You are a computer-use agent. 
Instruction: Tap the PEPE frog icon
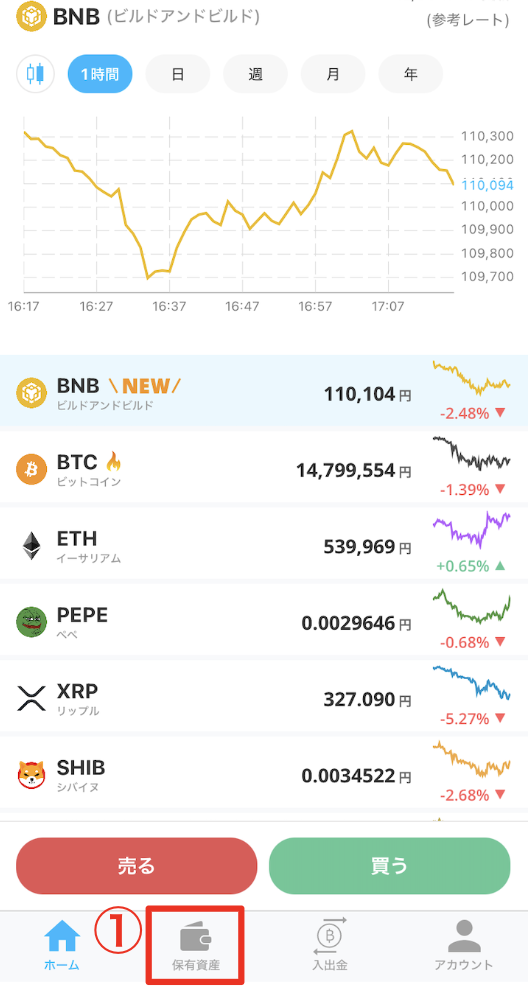(x=32, y=622)
